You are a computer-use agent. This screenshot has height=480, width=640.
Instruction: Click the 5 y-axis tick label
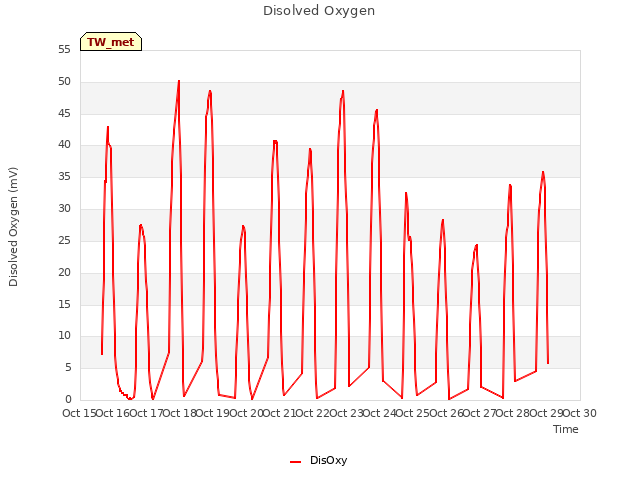pyautogui.click(x=68, y=368)
